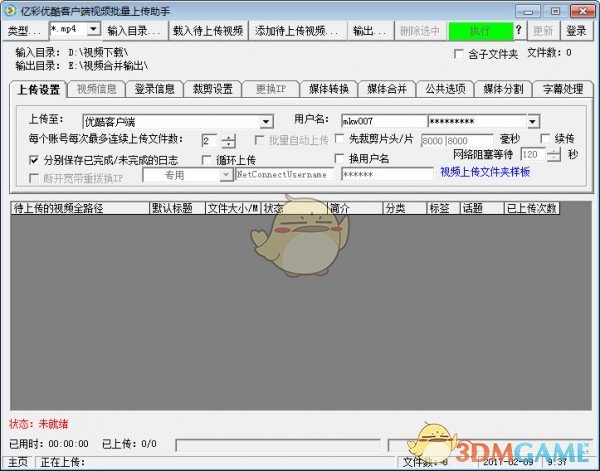Click the 输出 button

point(370,31)
